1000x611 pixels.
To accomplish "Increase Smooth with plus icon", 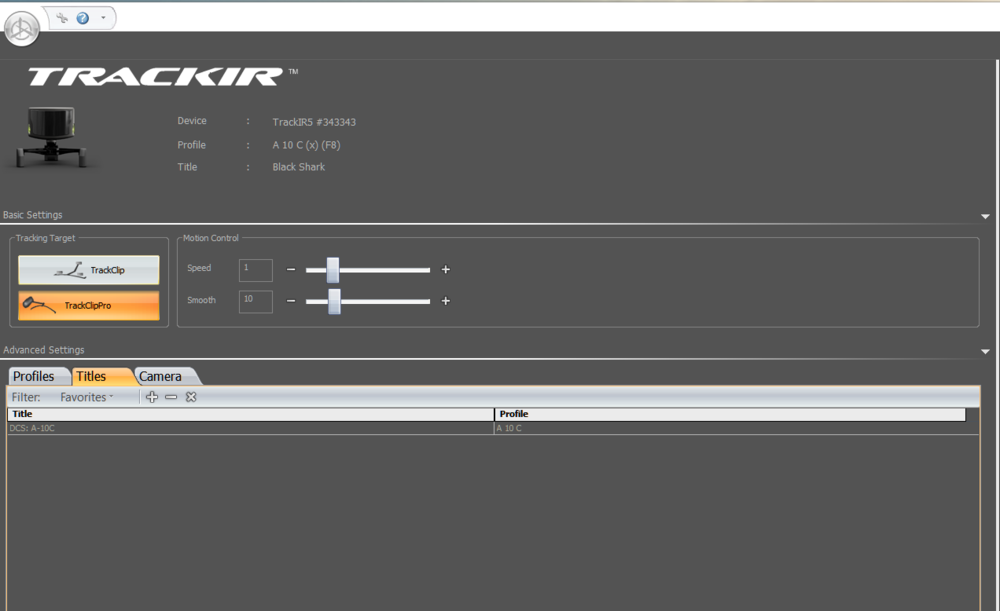I will (446, 301).
